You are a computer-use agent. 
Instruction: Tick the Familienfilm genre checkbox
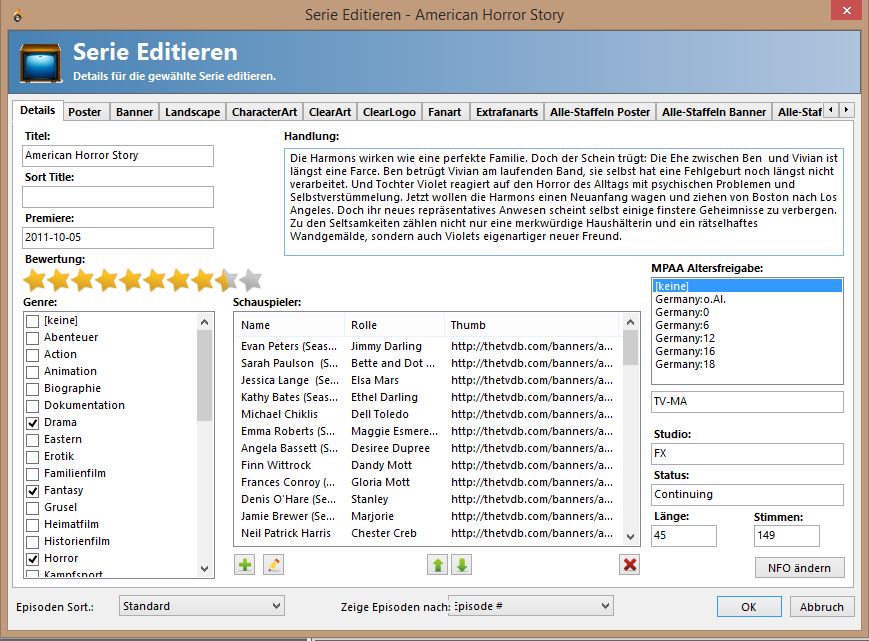(x=33, y=474)
